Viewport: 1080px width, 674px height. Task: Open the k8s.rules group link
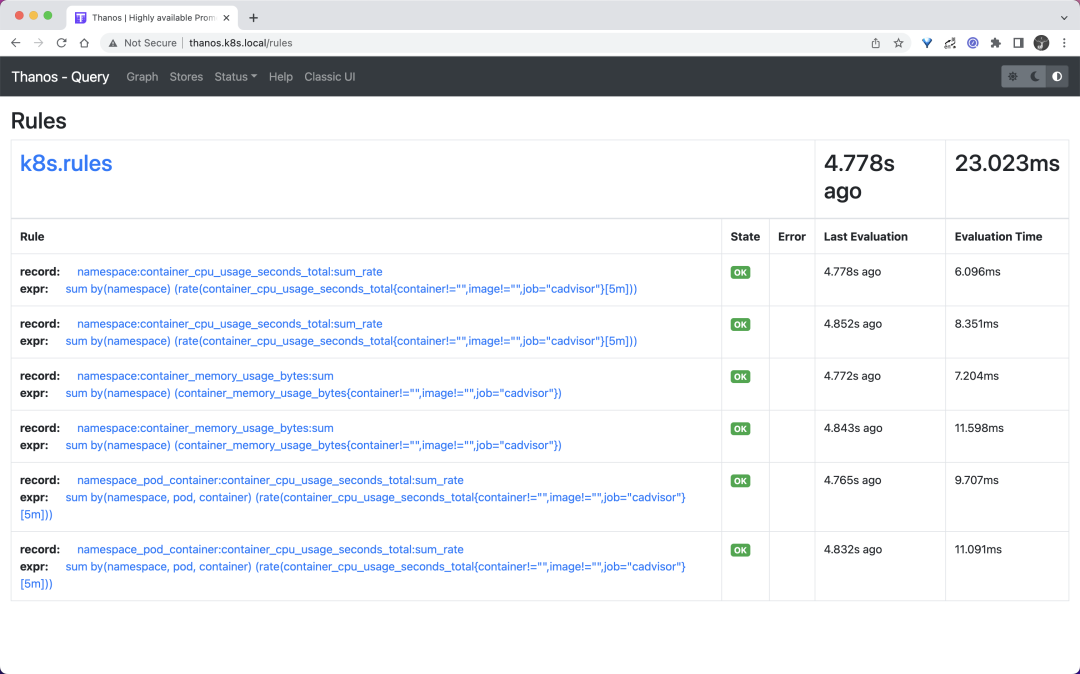pyautogui.click(x=66, y=164)
